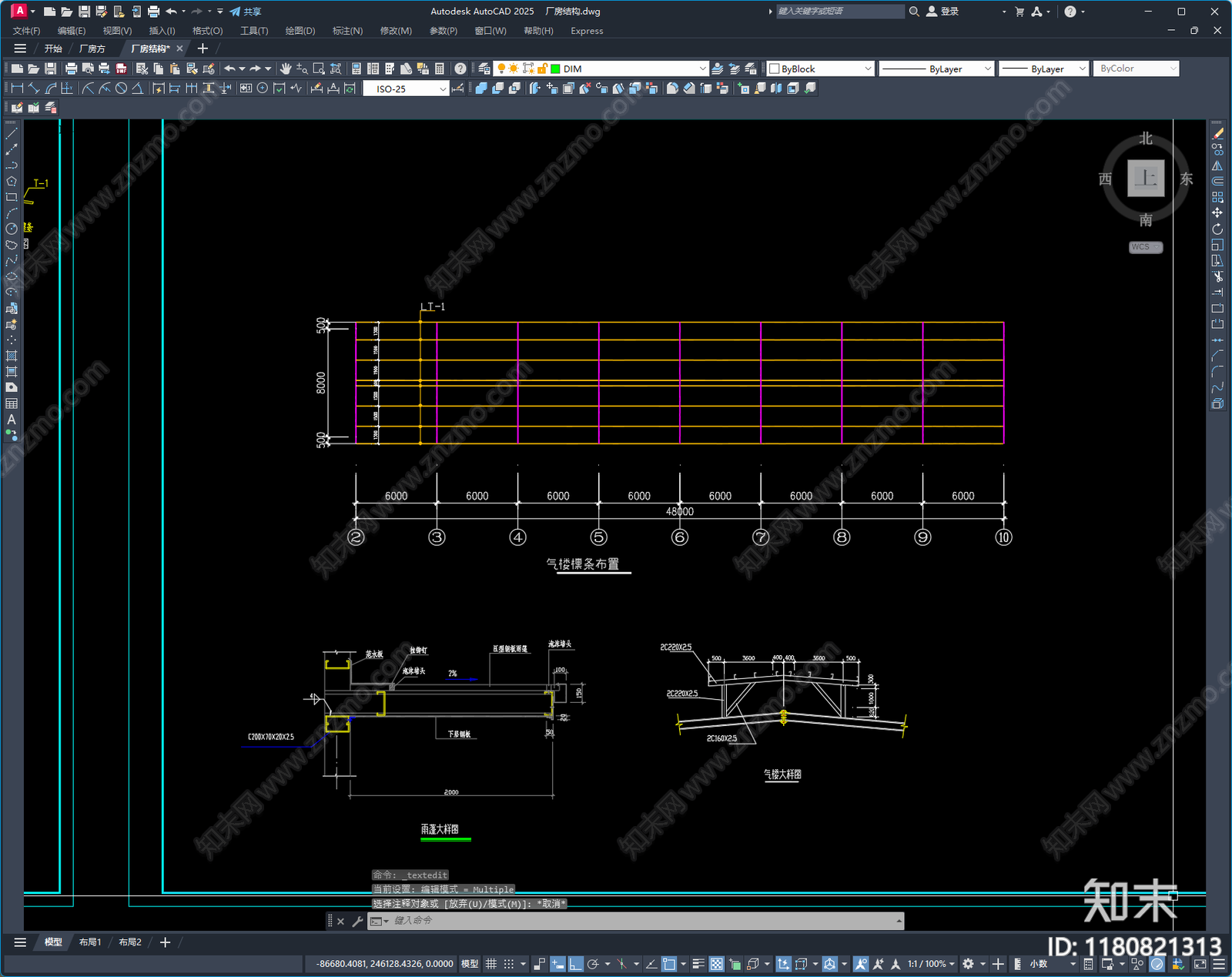Image resolution: width=1232 pixels, height=977 pixels.
Task: Toggle Polar Tracking in status bar
Action: pos(593,964)
